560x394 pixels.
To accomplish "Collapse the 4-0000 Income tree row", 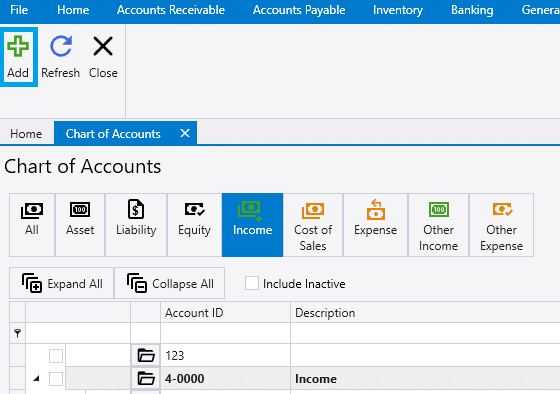I will tap(36, 379).
